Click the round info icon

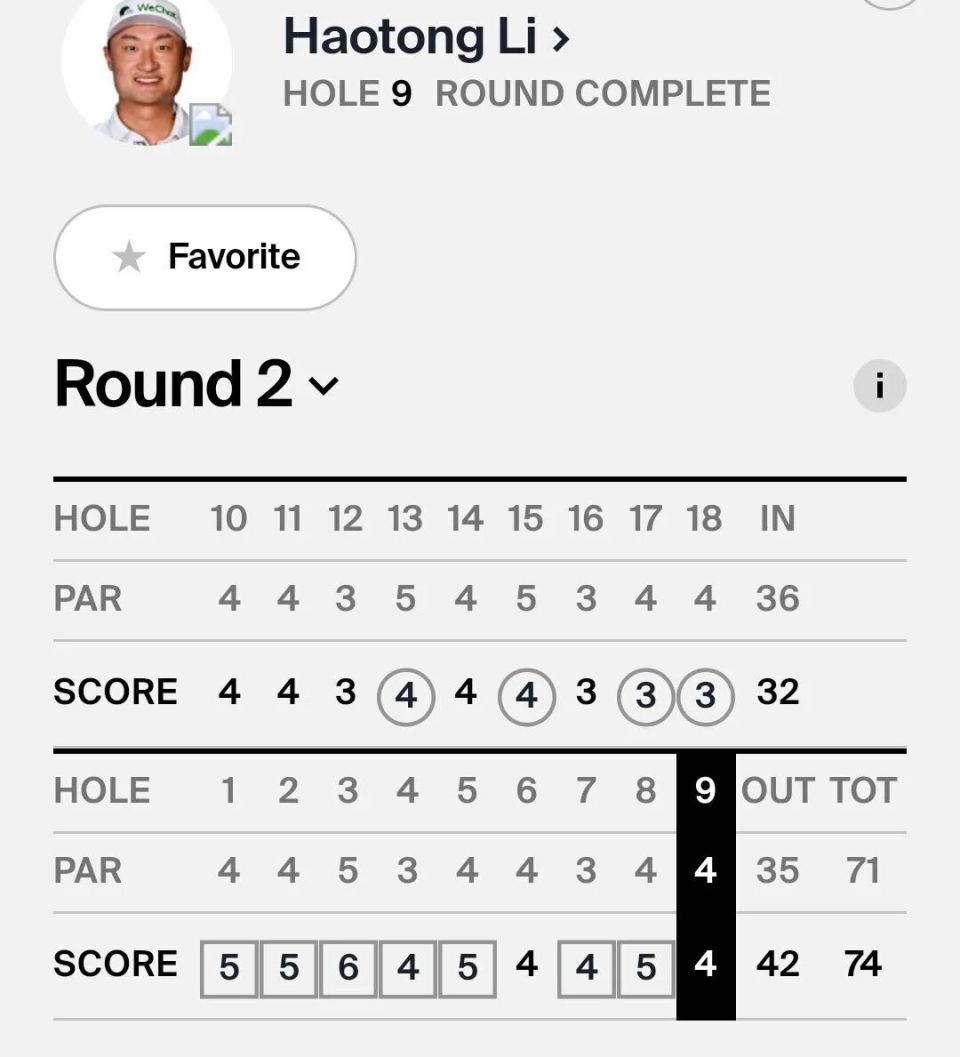click(x=879, y=386)
